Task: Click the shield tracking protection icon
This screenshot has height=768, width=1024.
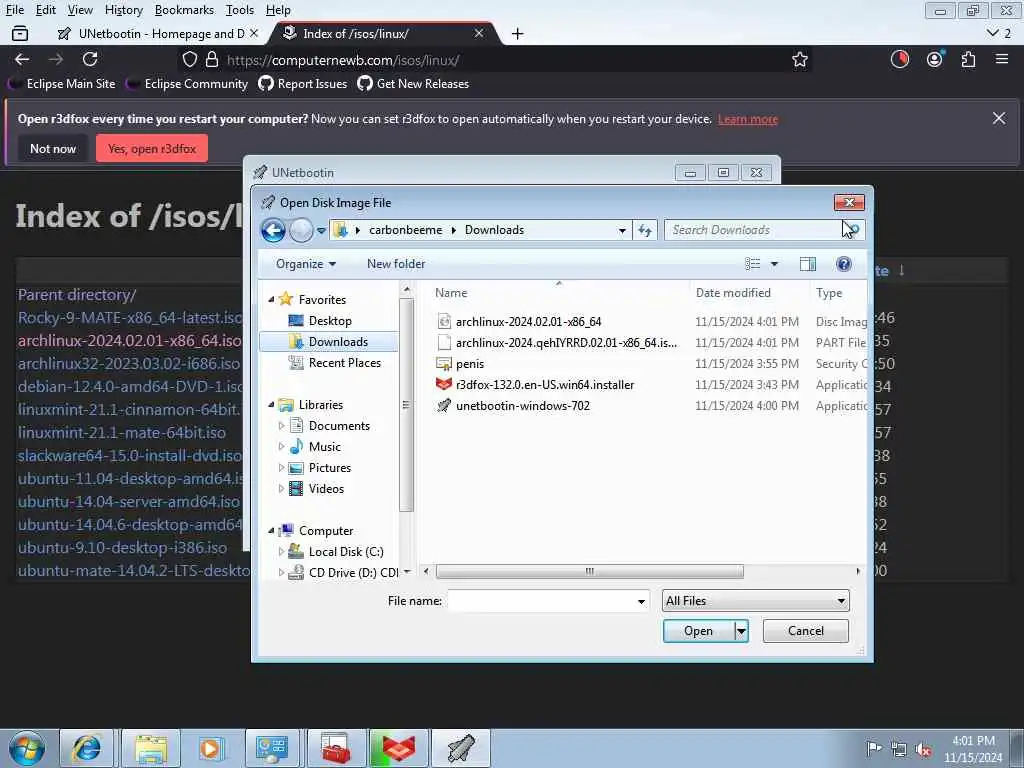Action: pos(189,60)
